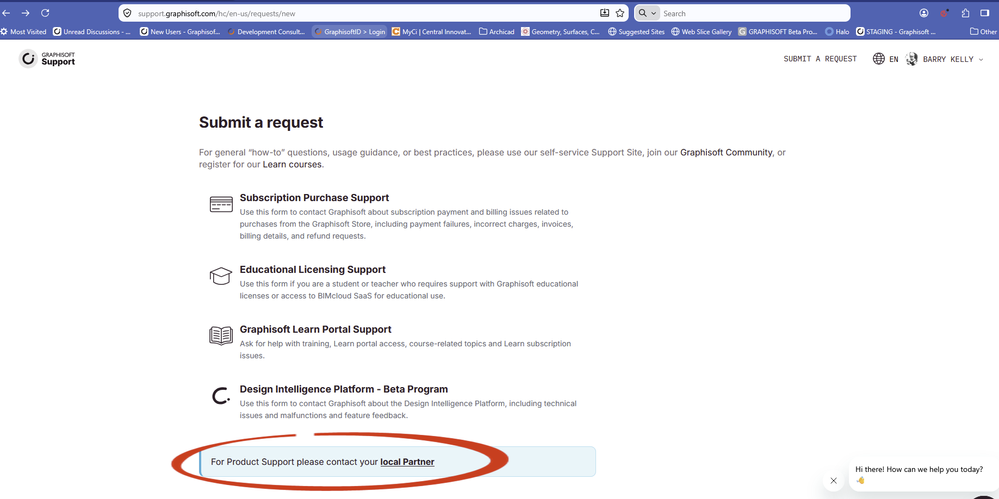
Task: Open the GraphisoftID > Login bookmark
Action: click(350, 31)
